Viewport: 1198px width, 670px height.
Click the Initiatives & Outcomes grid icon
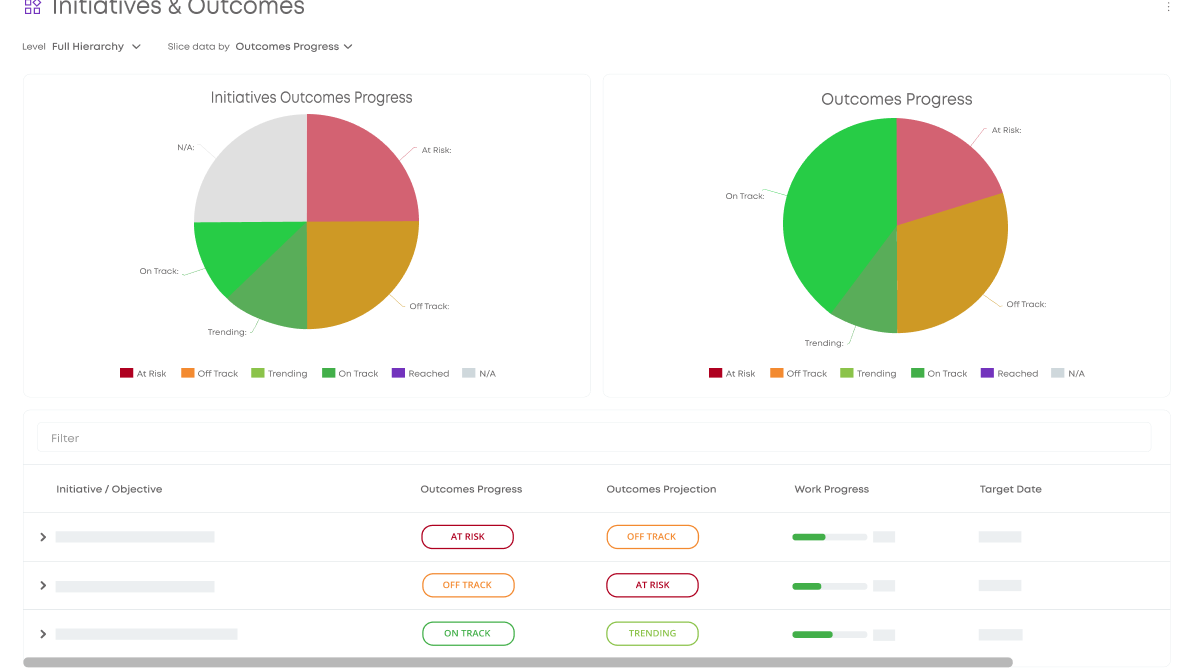(32, 7)
